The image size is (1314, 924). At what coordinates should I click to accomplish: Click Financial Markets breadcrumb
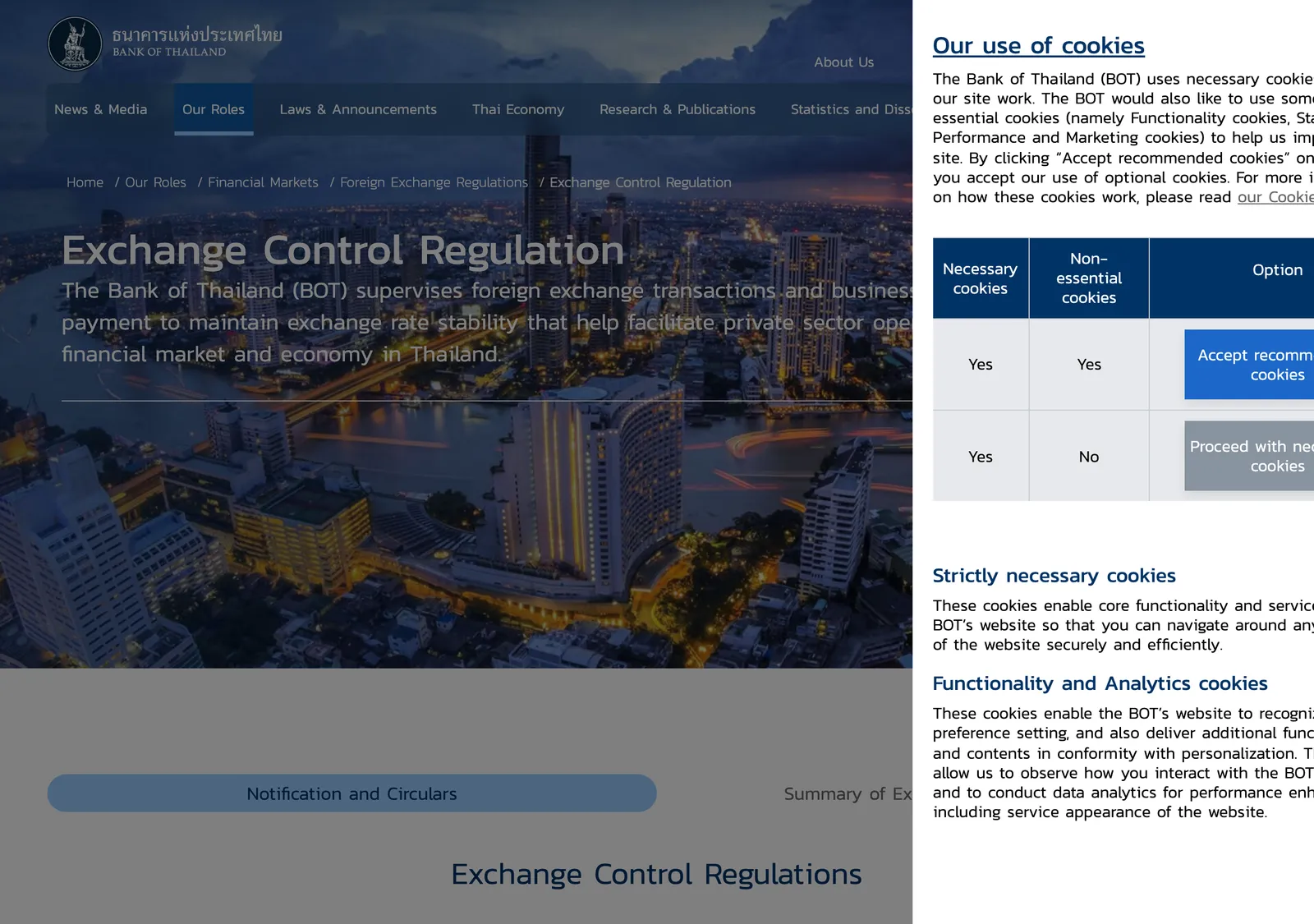263,182
